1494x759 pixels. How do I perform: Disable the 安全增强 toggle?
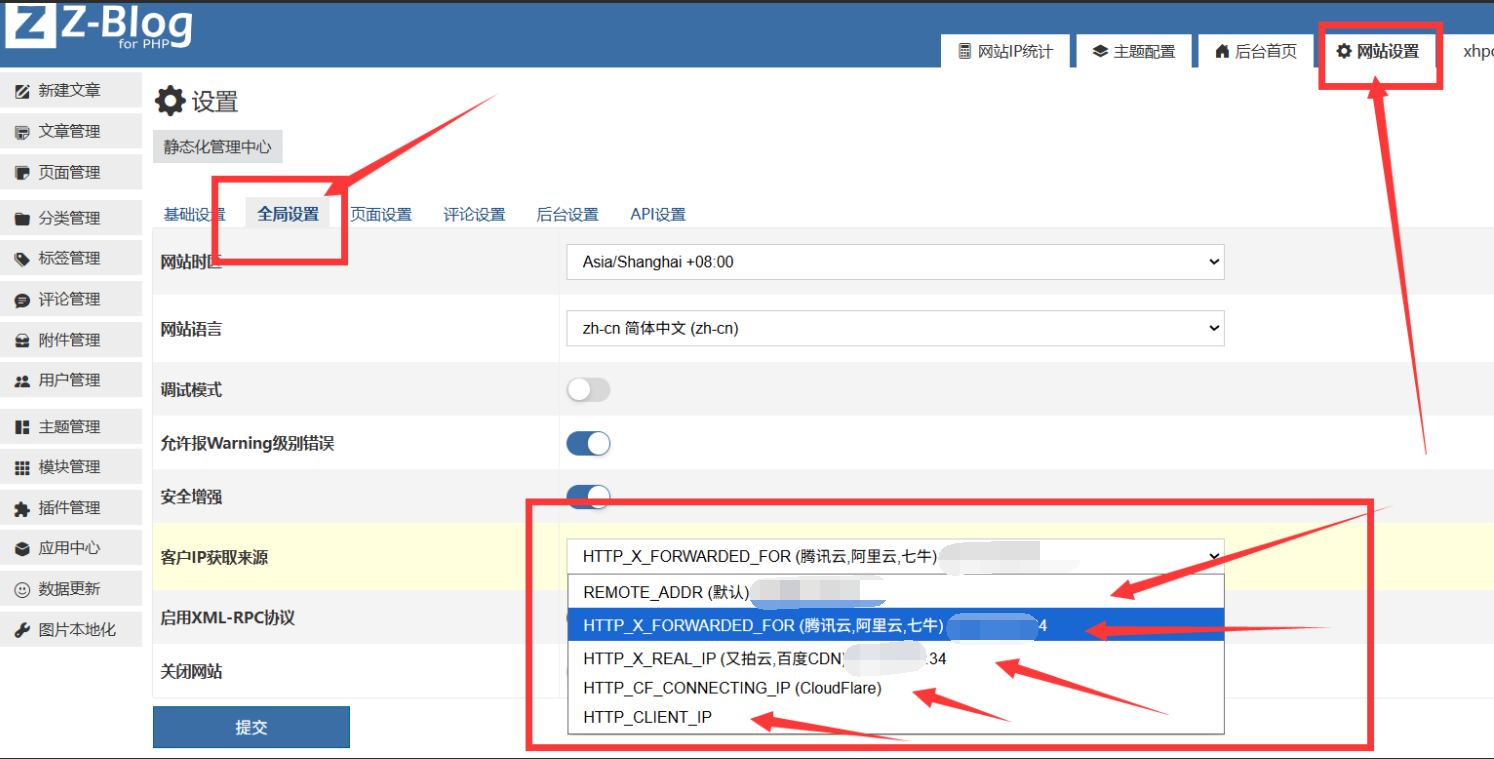point(588,496)
